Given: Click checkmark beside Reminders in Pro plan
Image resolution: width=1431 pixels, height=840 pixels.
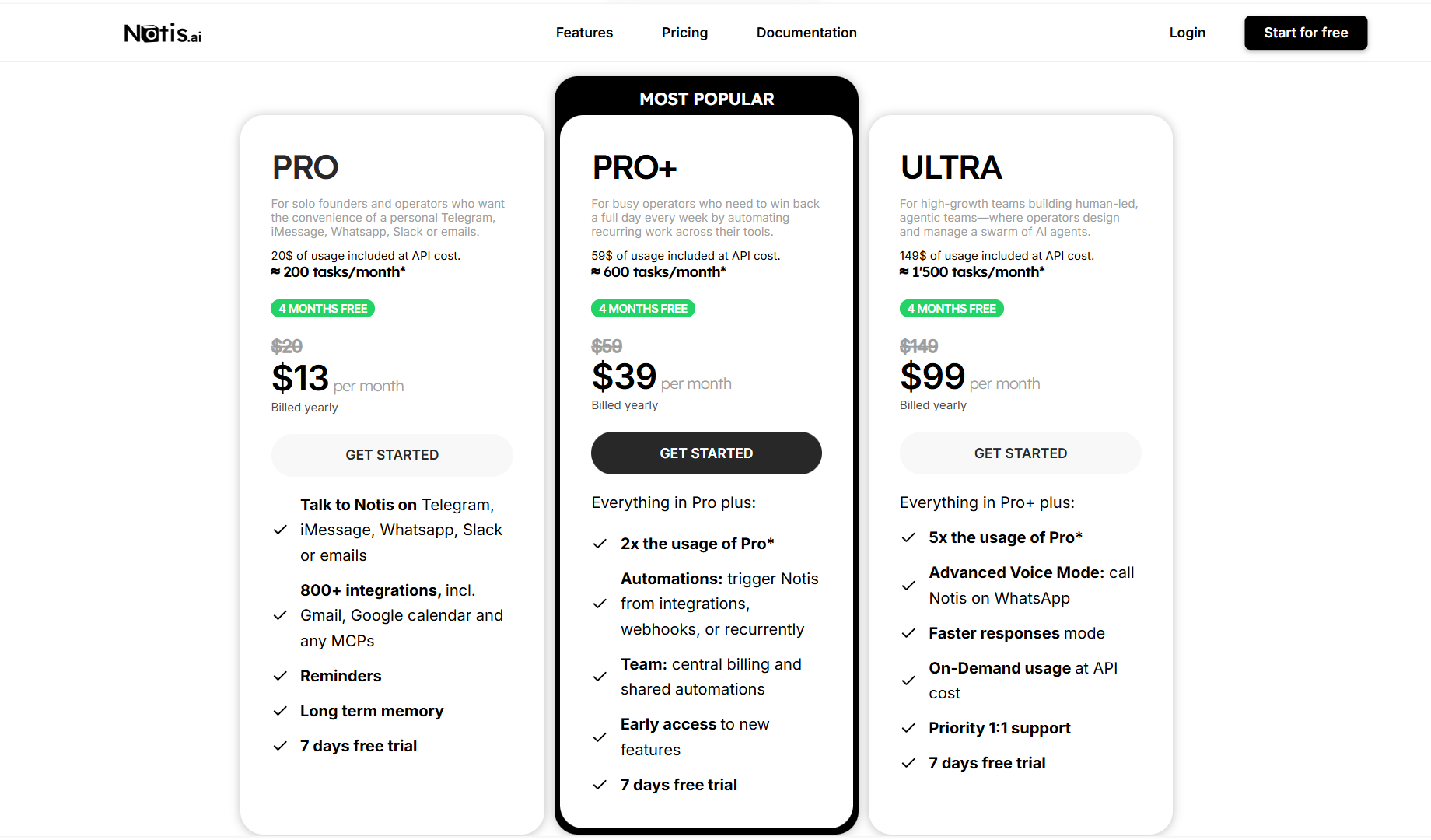Looking at the screenshot, I should point(281,676).
